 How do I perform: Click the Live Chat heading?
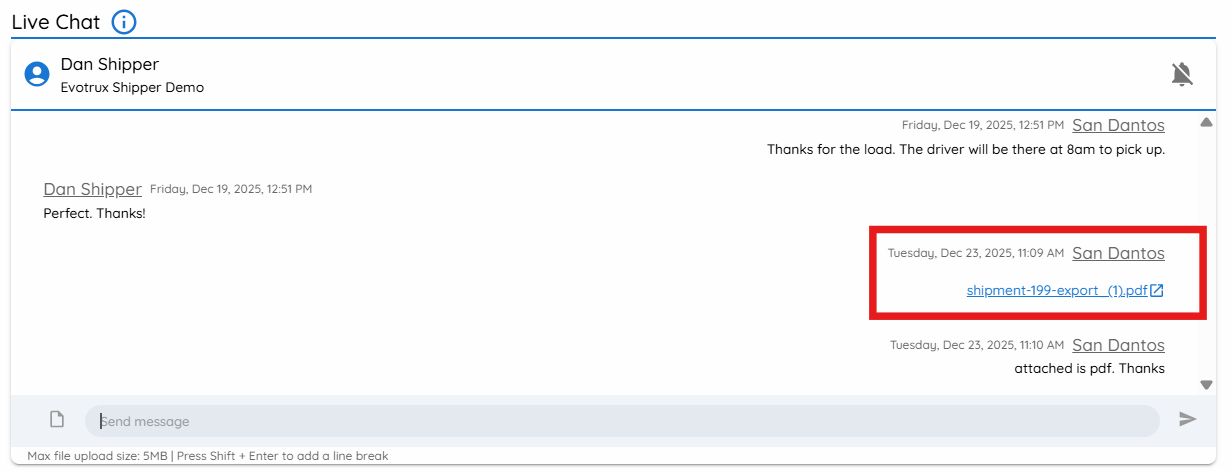56,22
